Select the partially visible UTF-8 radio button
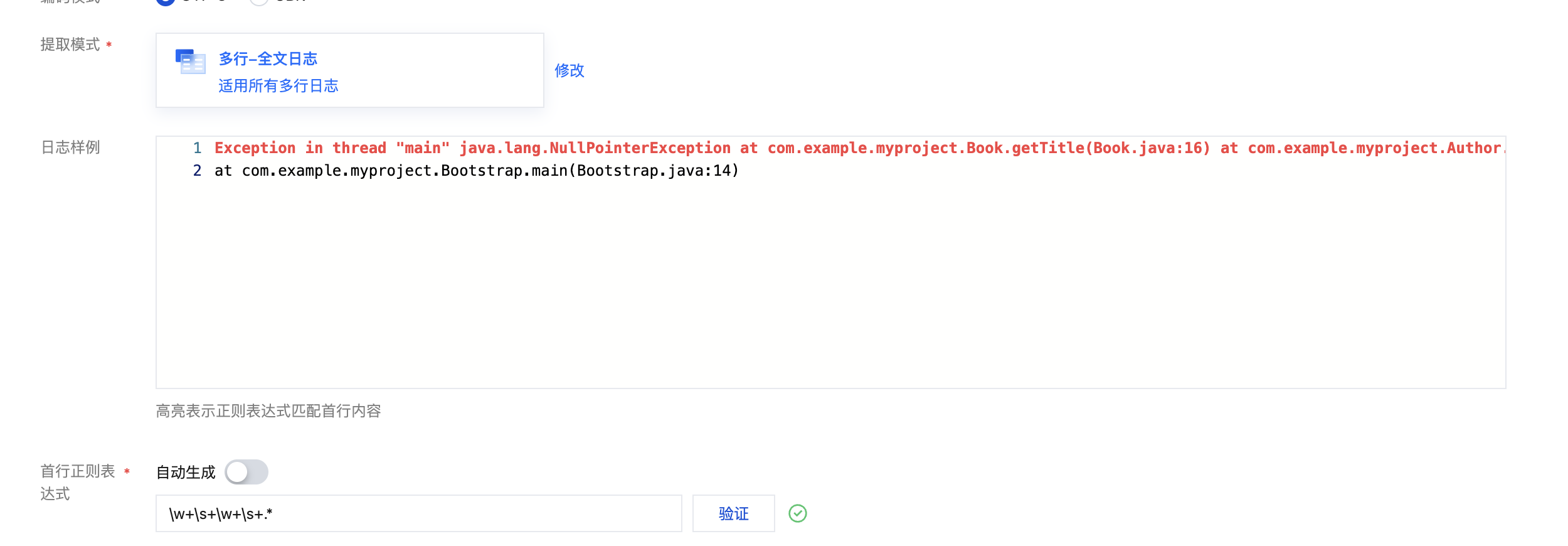Viewport: 1568px width, 546px height. click(x=166, y=1)
